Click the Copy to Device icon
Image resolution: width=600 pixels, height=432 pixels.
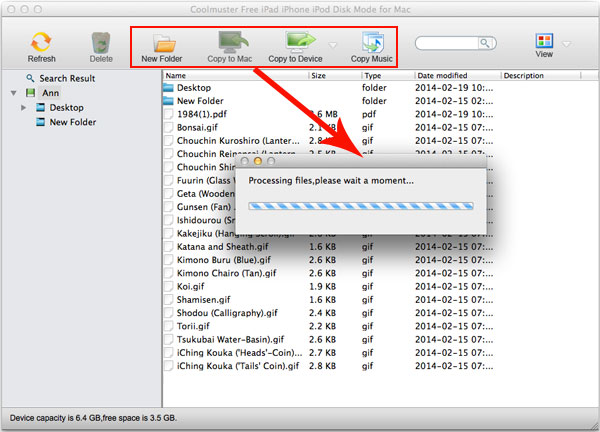(300, 42)
